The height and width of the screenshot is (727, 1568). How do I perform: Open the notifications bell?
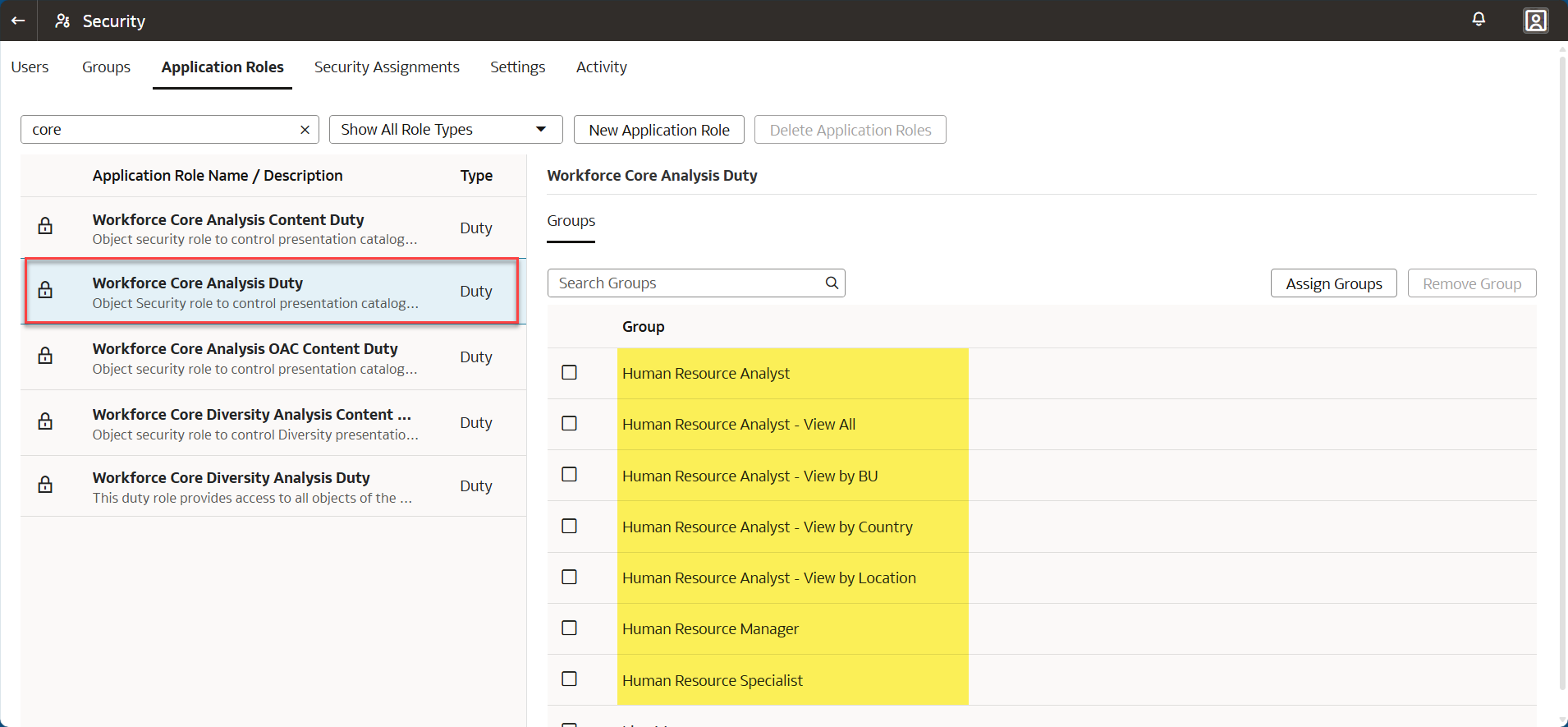[1479, 20]
